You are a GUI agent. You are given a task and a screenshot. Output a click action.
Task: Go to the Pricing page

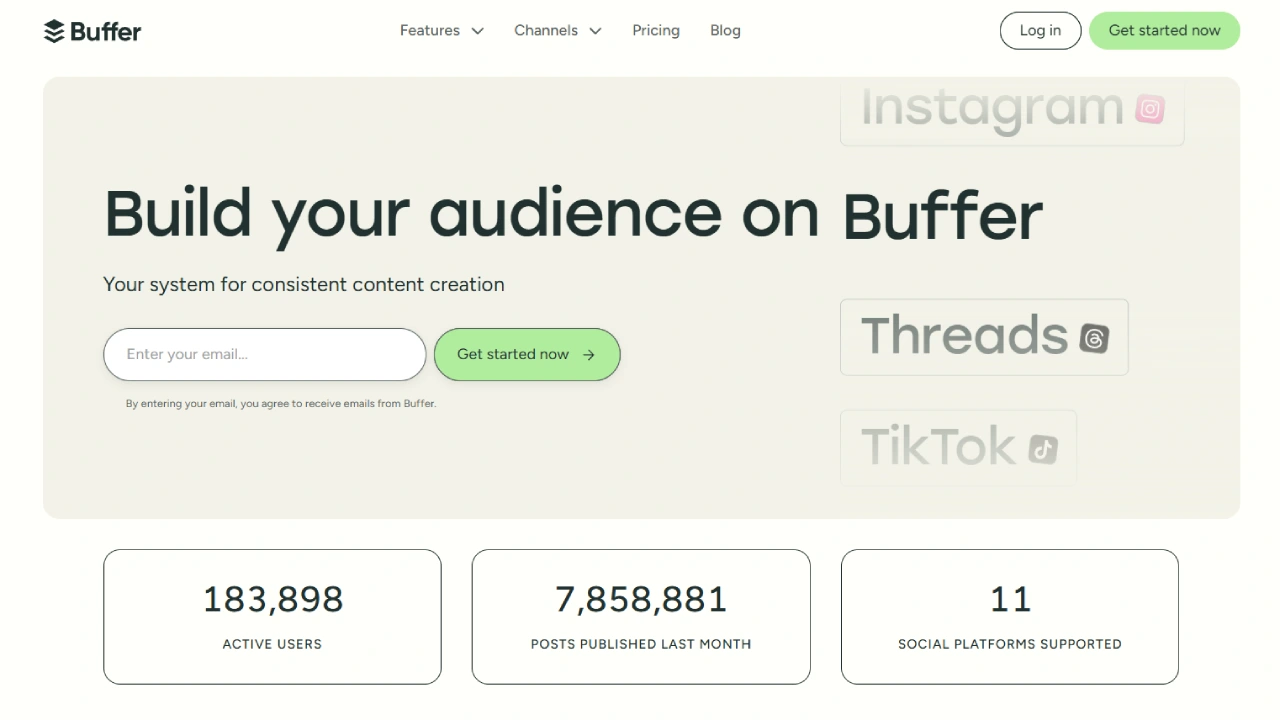(x=656, y=31)
